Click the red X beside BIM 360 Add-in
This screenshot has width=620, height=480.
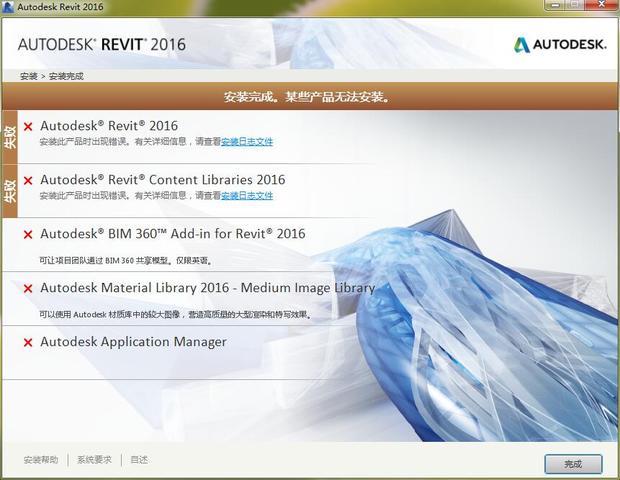28,235
